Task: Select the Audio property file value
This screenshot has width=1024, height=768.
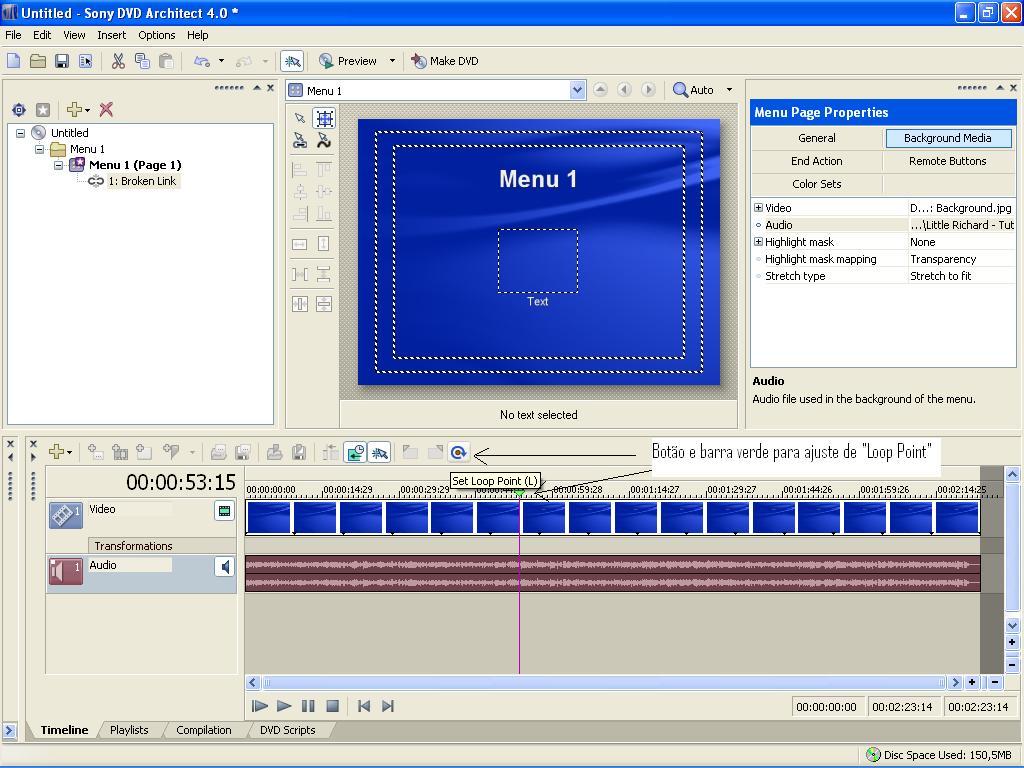Action: click(x=961, y=225)
